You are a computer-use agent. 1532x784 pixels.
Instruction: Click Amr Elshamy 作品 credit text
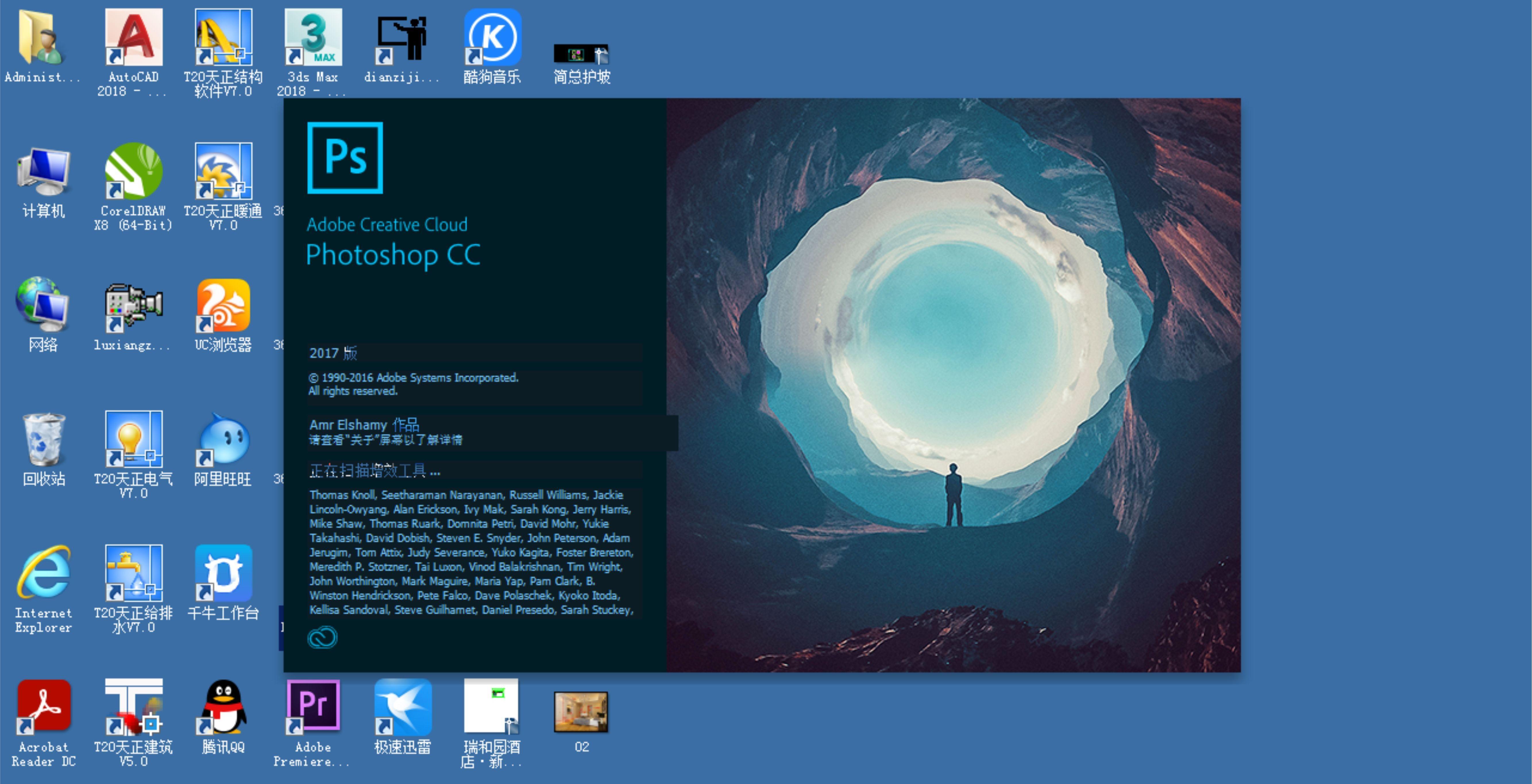pos(364,425)
